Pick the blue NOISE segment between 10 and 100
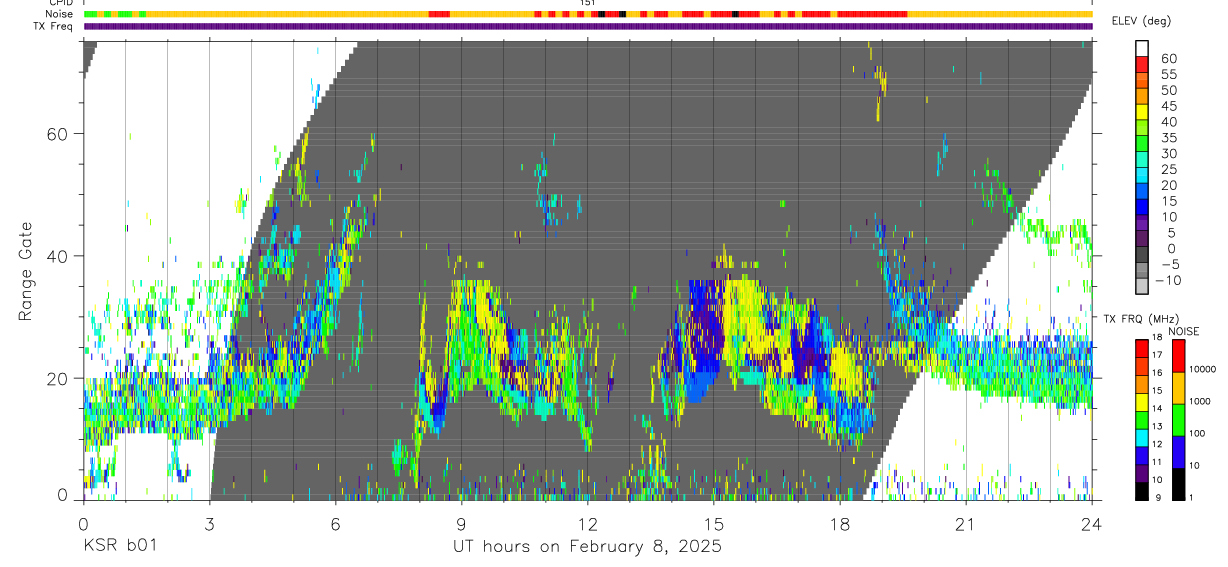The width and height of the screenshot is (1228, 567). 1177,451
